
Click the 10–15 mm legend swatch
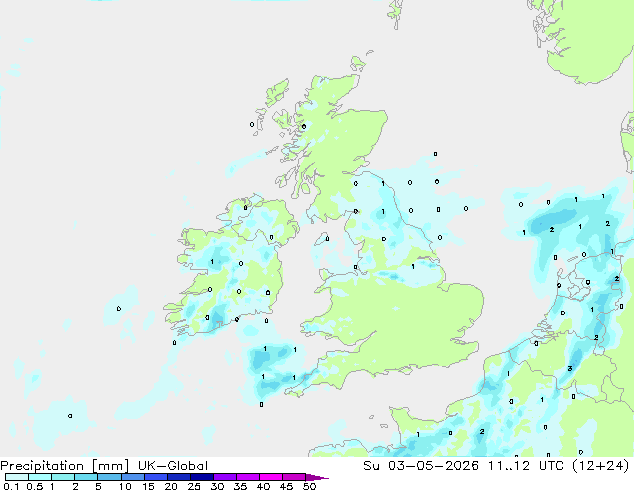coord(132,477)
